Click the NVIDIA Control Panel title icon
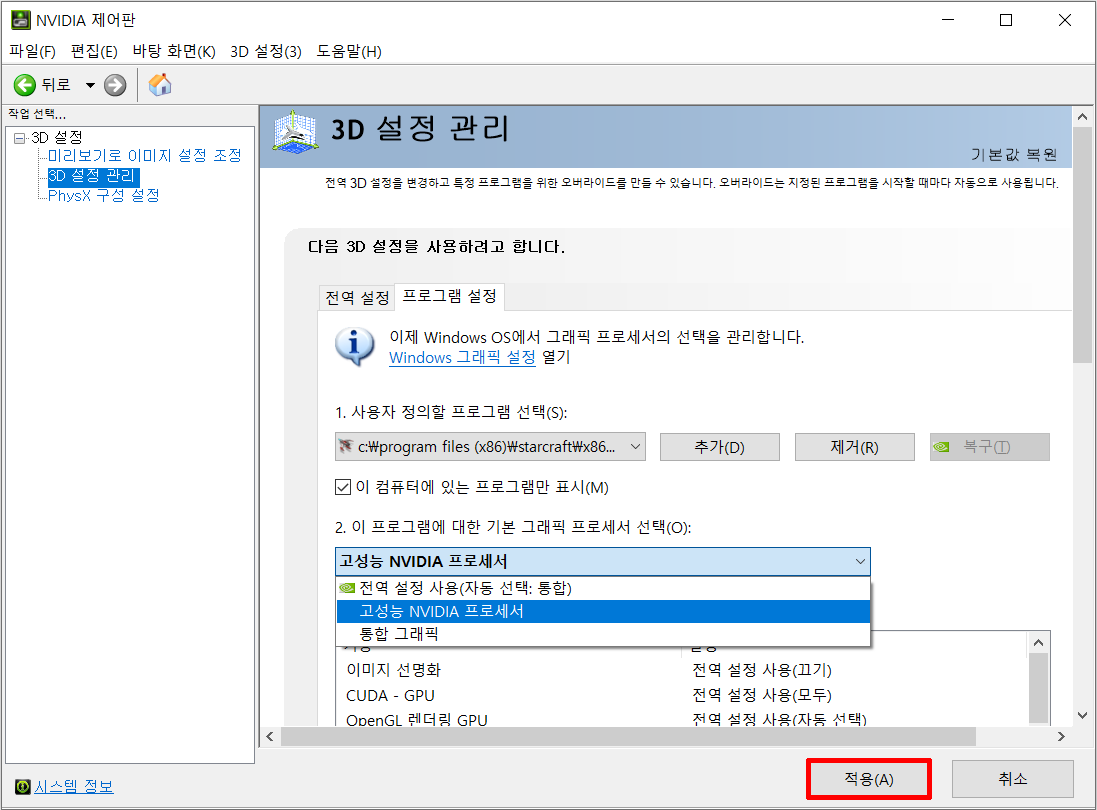Image resolution: width=1097 pixels, height=810 pixels. (21, 20)
